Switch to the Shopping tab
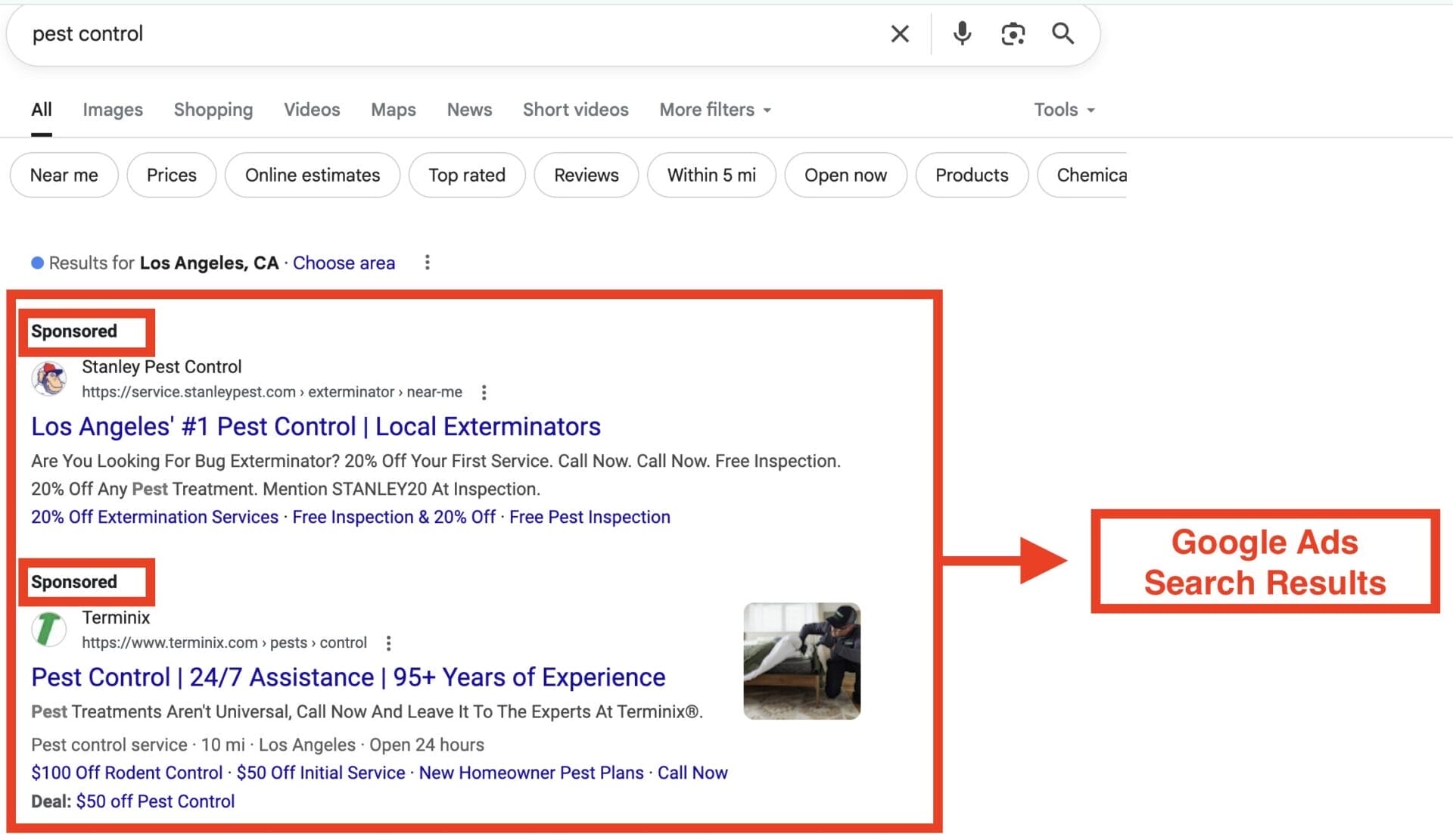 tap(213, 110)
